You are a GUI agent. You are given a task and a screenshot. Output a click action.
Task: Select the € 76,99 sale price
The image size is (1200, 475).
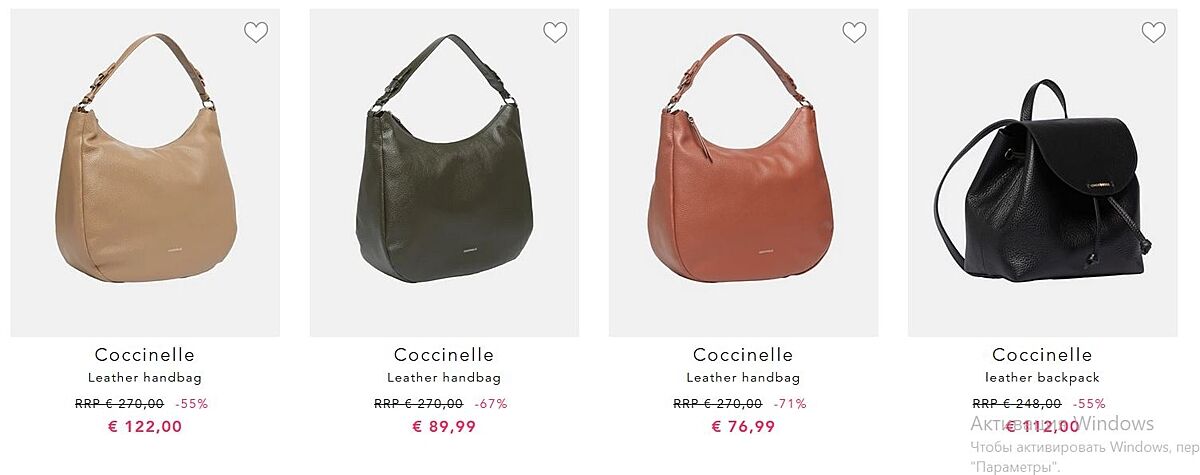[743, 427]
